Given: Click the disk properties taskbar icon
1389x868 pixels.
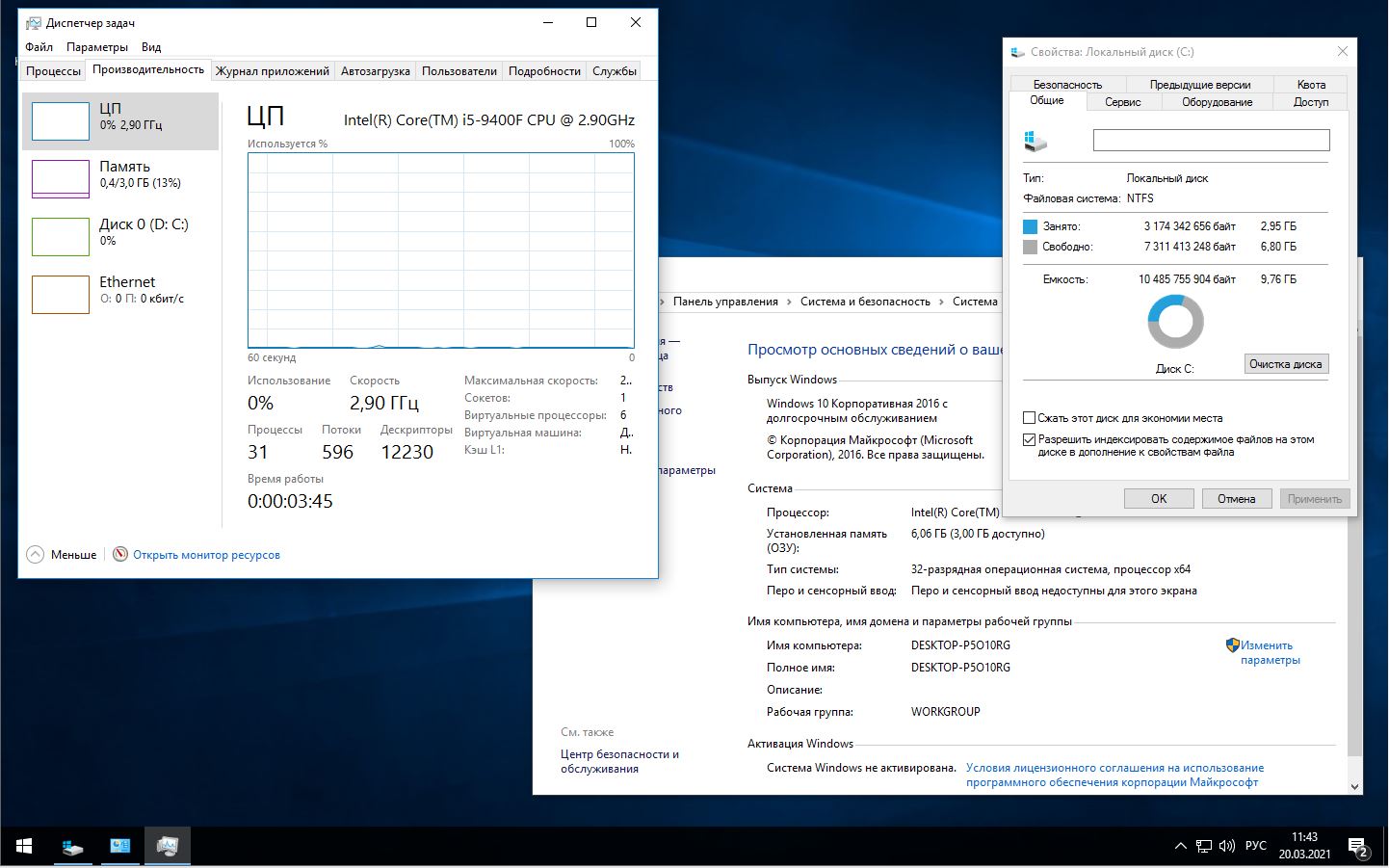Looking at the screenshot, I should (x=73, y=846).
